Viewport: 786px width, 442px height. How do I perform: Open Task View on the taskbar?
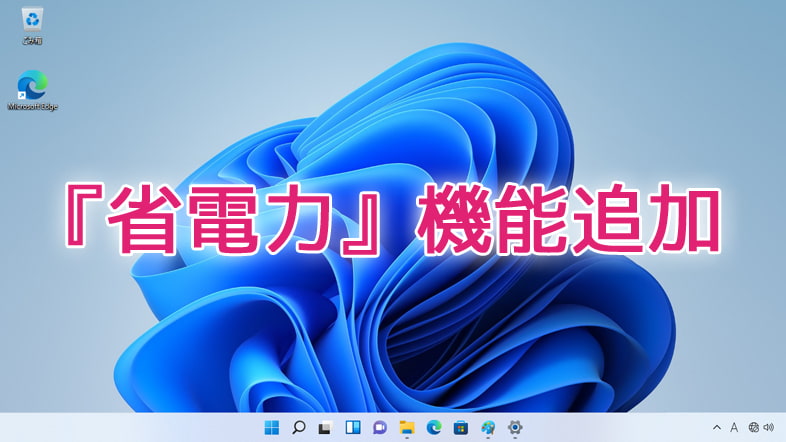(x=325, y=427)
